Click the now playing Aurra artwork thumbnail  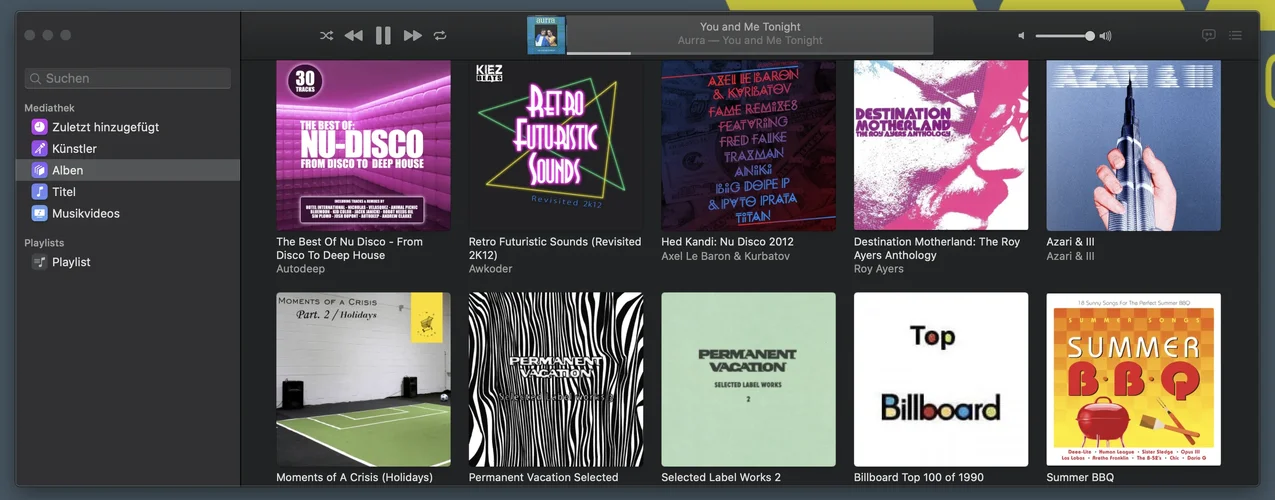click(546, 35)
